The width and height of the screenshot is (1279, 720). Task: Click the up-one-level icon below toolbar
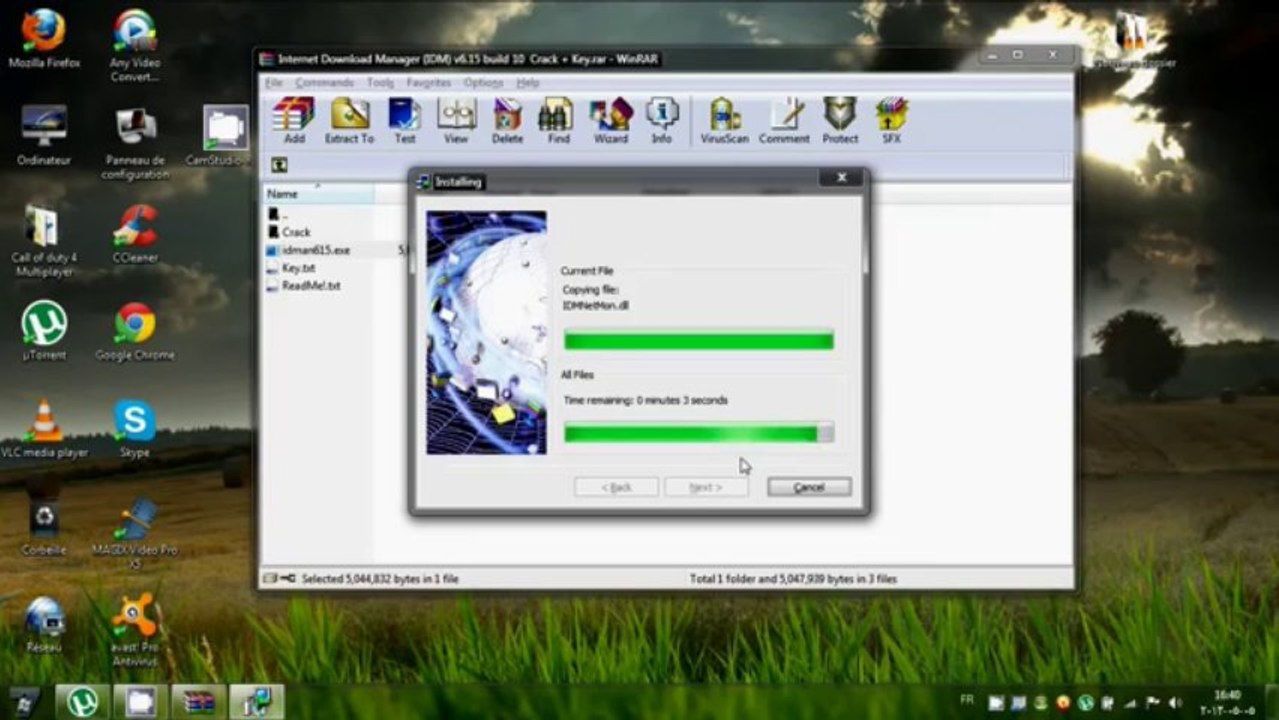pyautogui.click(x=279, y=165)
